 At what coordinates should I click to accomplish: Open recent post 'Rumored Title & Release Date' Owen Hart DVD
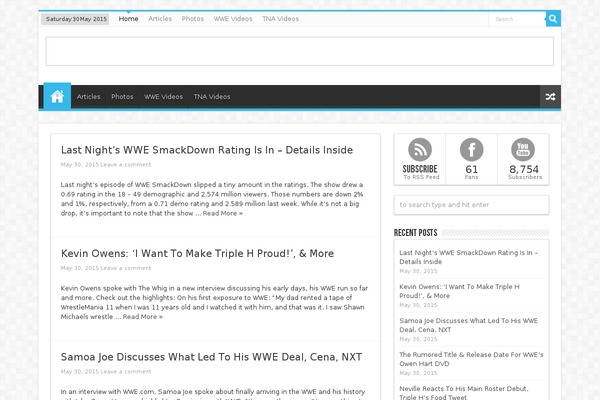(x=471, y=359)
